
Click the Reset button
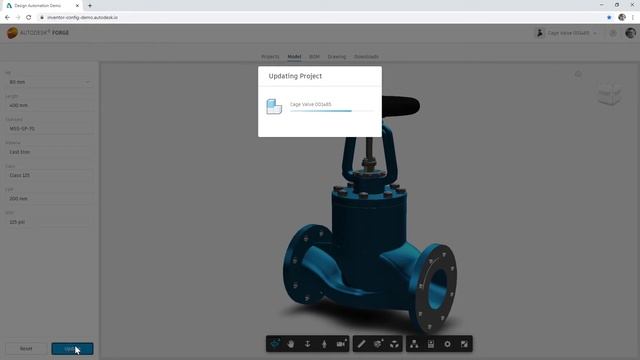pos(26,349)
